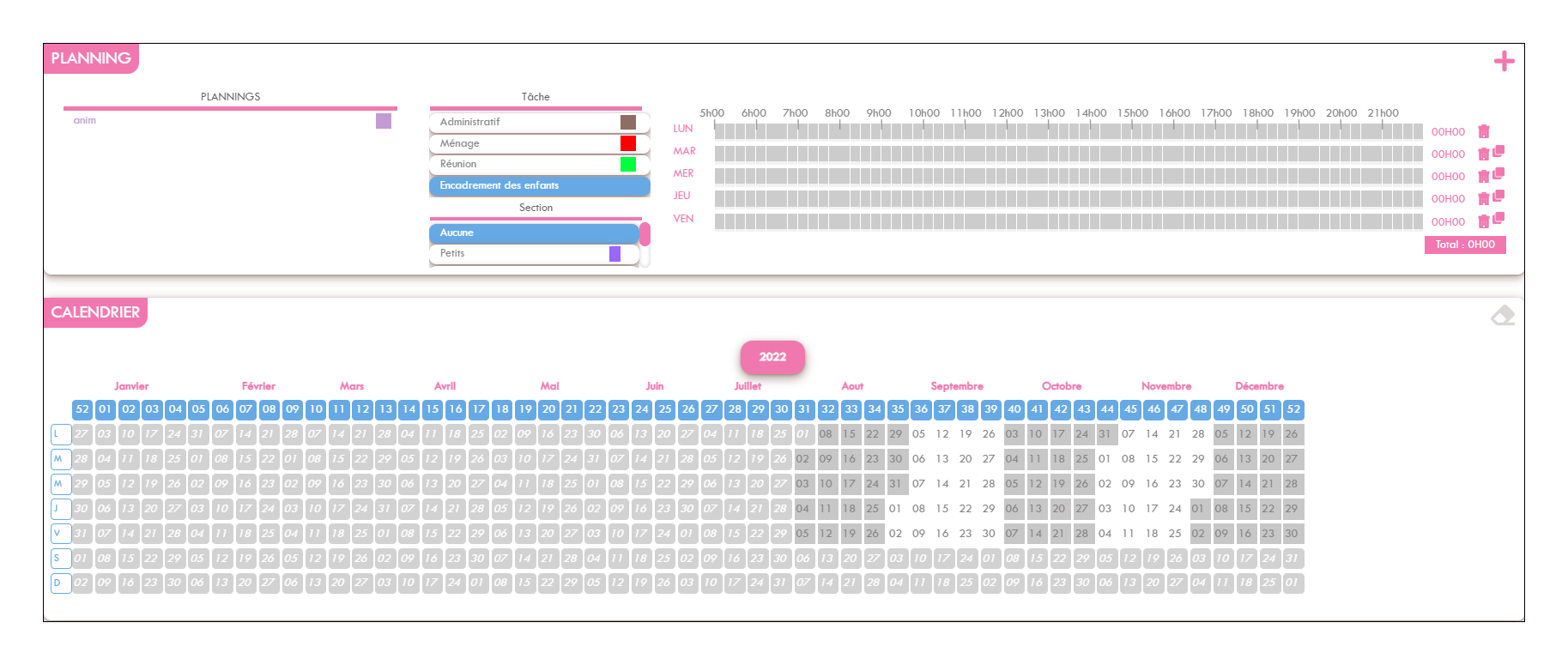Select the Administratif task
1568x665 pixels.
(539, 122)
